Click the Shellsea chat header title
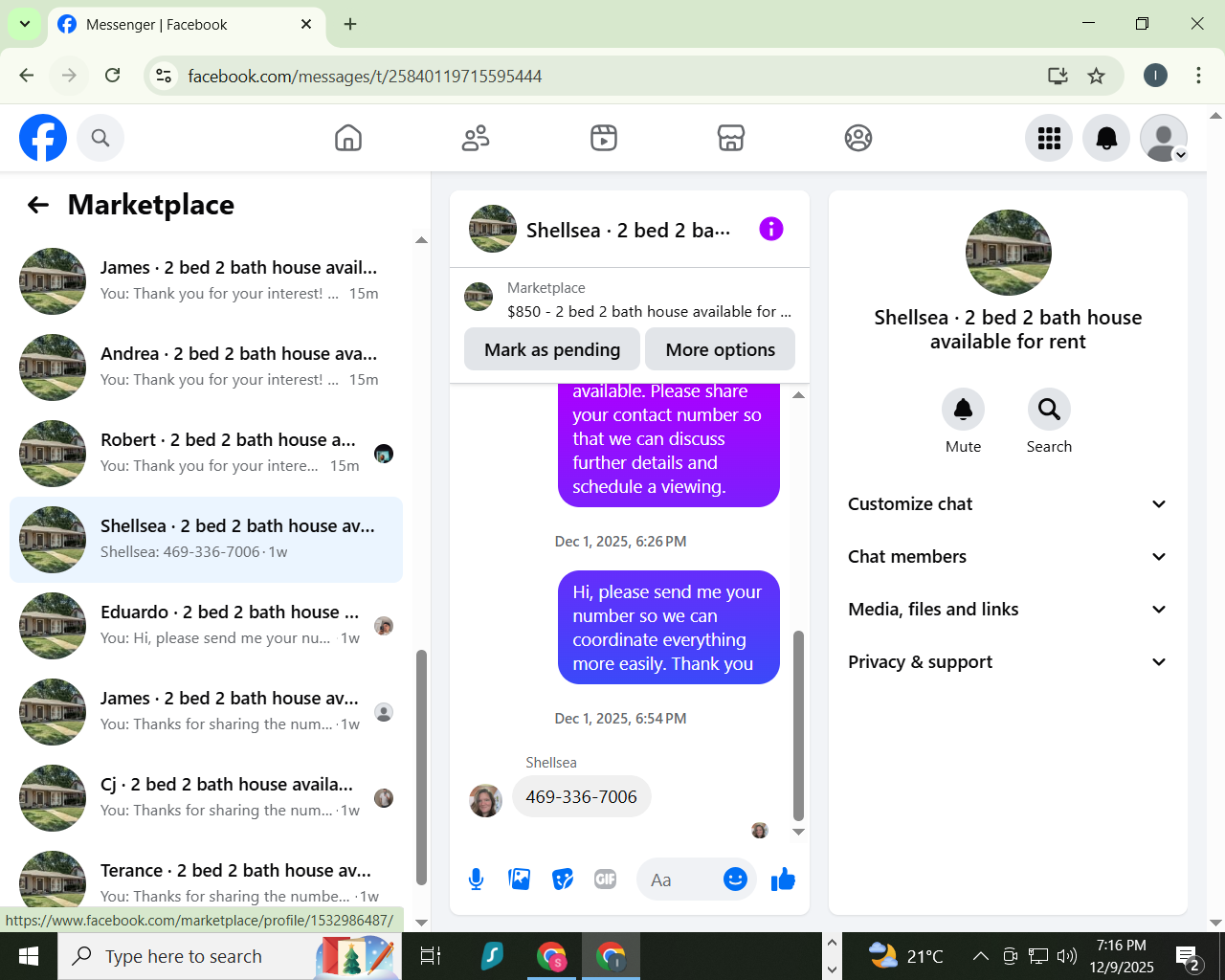The height and width of the screenshot is (980, 1225). 628,230
